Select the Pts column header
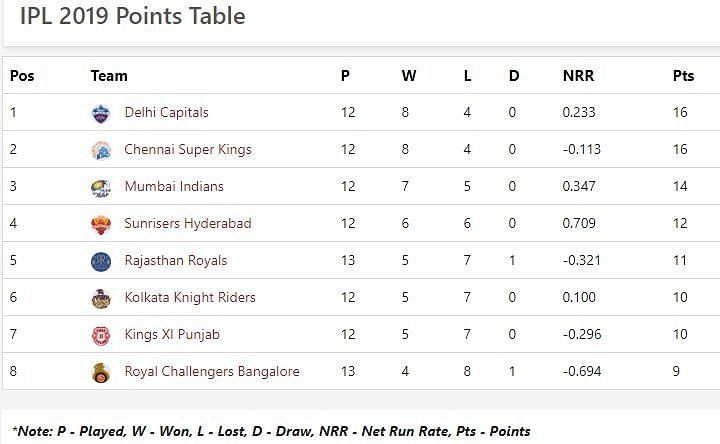The height and width of the screenshot is (444, 720). (683, 76)
